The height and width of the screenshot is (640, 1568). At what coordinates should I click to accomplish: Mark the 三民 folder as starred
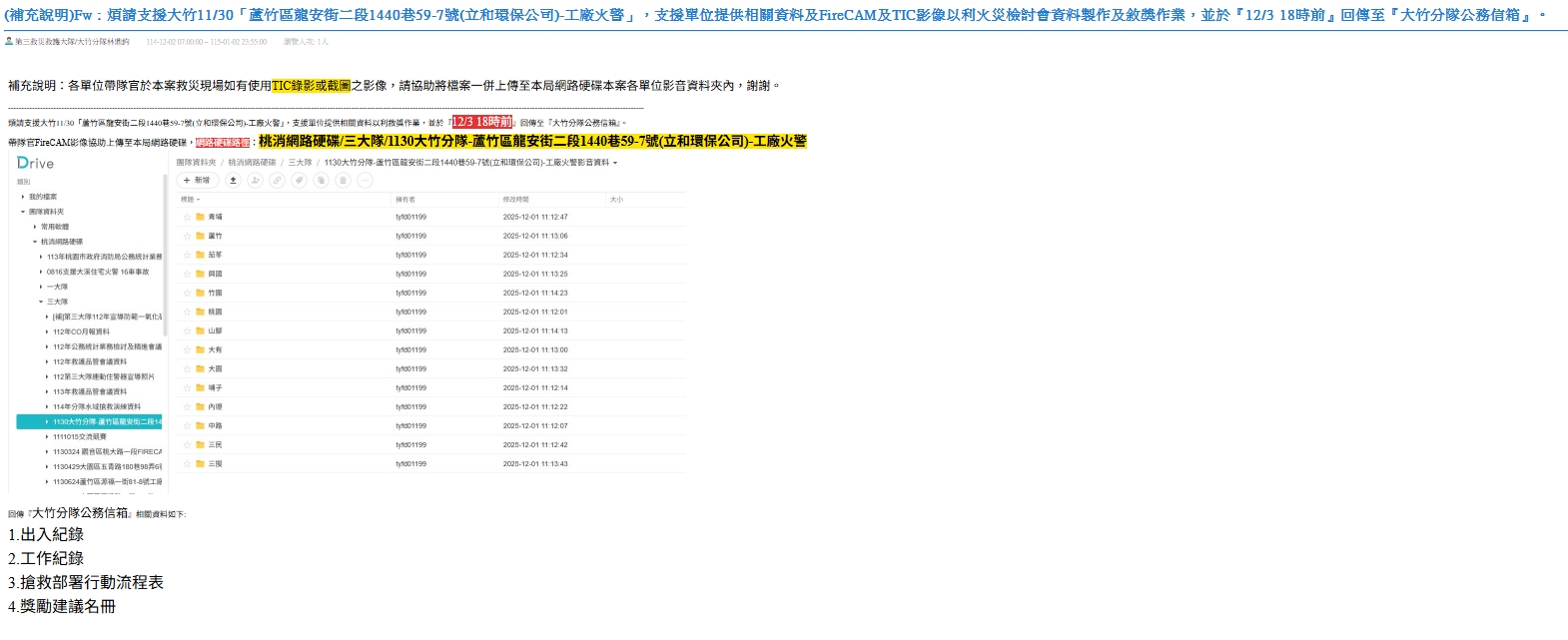187,445
